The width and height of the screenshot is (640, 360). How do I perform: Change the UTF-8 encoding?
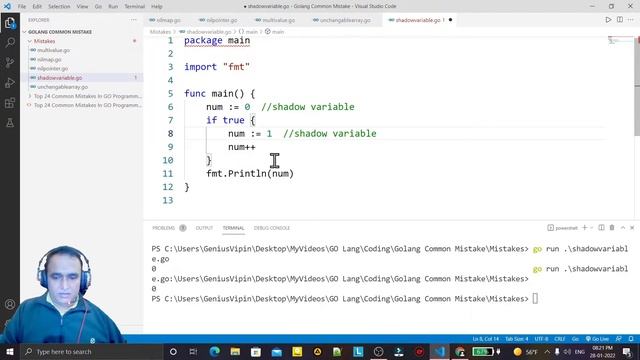coord(542,339)
